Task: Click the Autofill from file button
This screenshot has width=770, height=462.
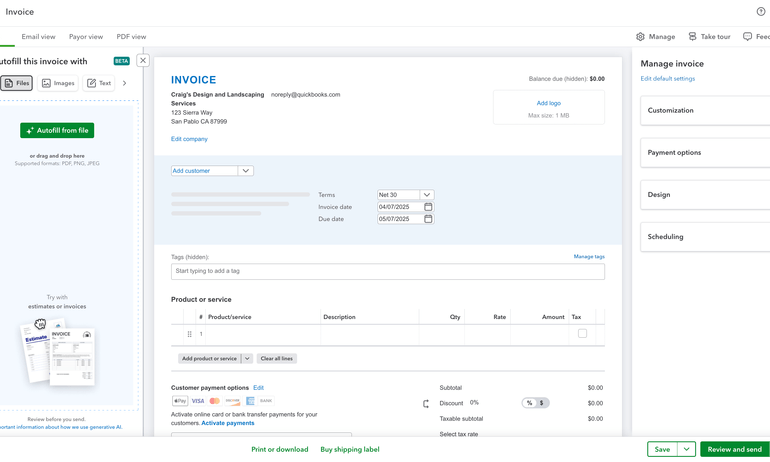Action: pos(57,130)
